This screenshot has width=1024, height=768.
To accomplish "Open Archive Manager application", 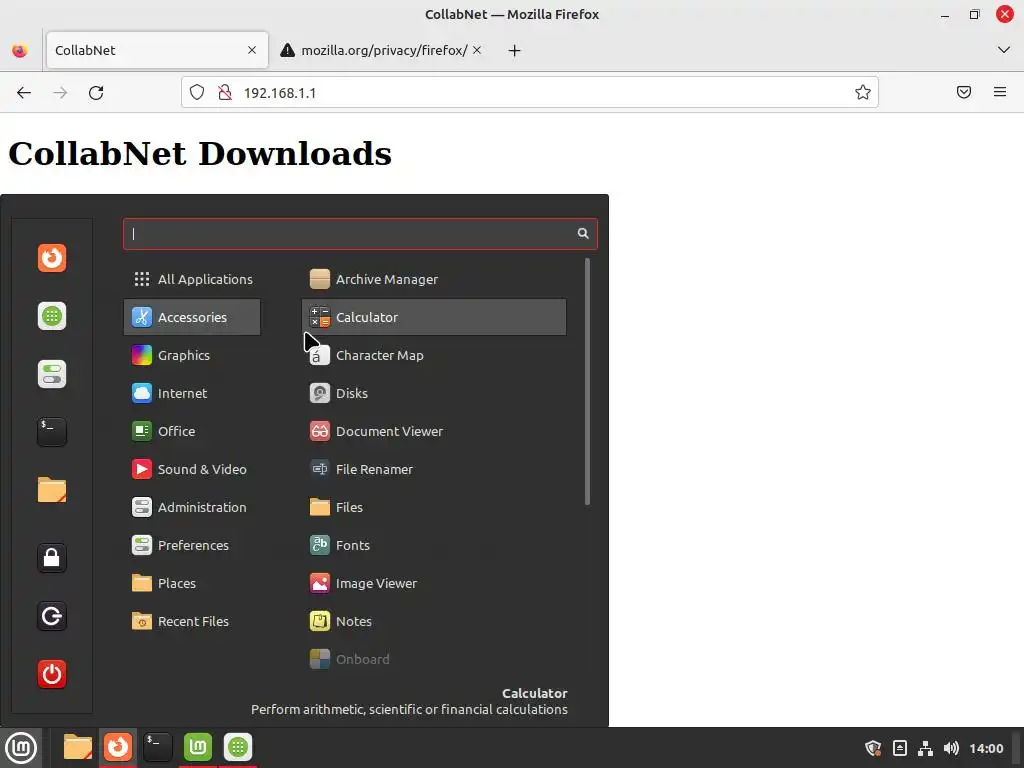I will click(x=434, y=279).
